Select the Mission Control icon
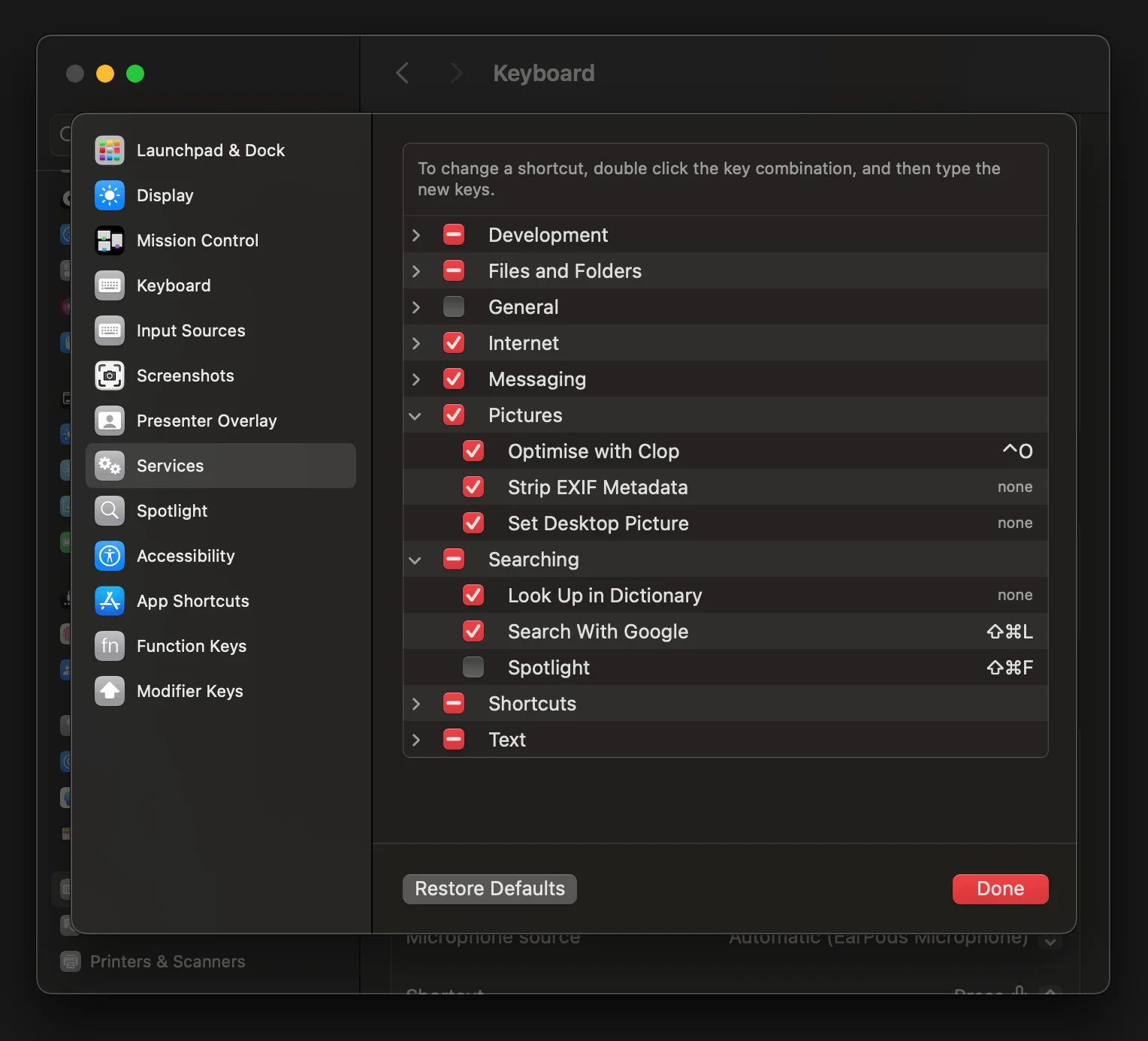Viewport: 1148px width, 1041px height. pyautogui.click(x=110, y=240)
